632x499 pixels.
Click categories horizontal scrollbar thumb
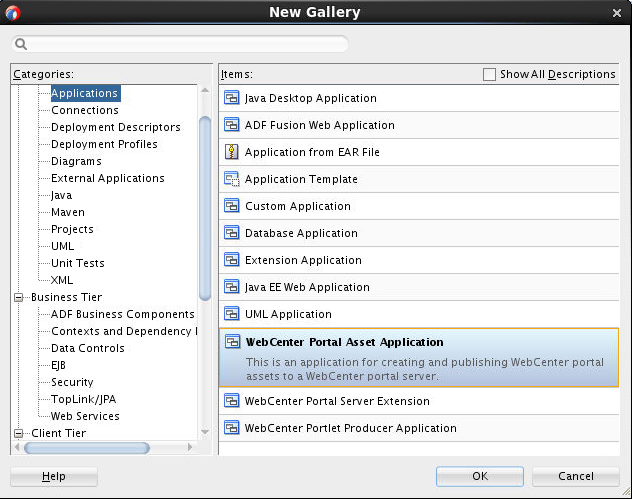coord(87,447)
